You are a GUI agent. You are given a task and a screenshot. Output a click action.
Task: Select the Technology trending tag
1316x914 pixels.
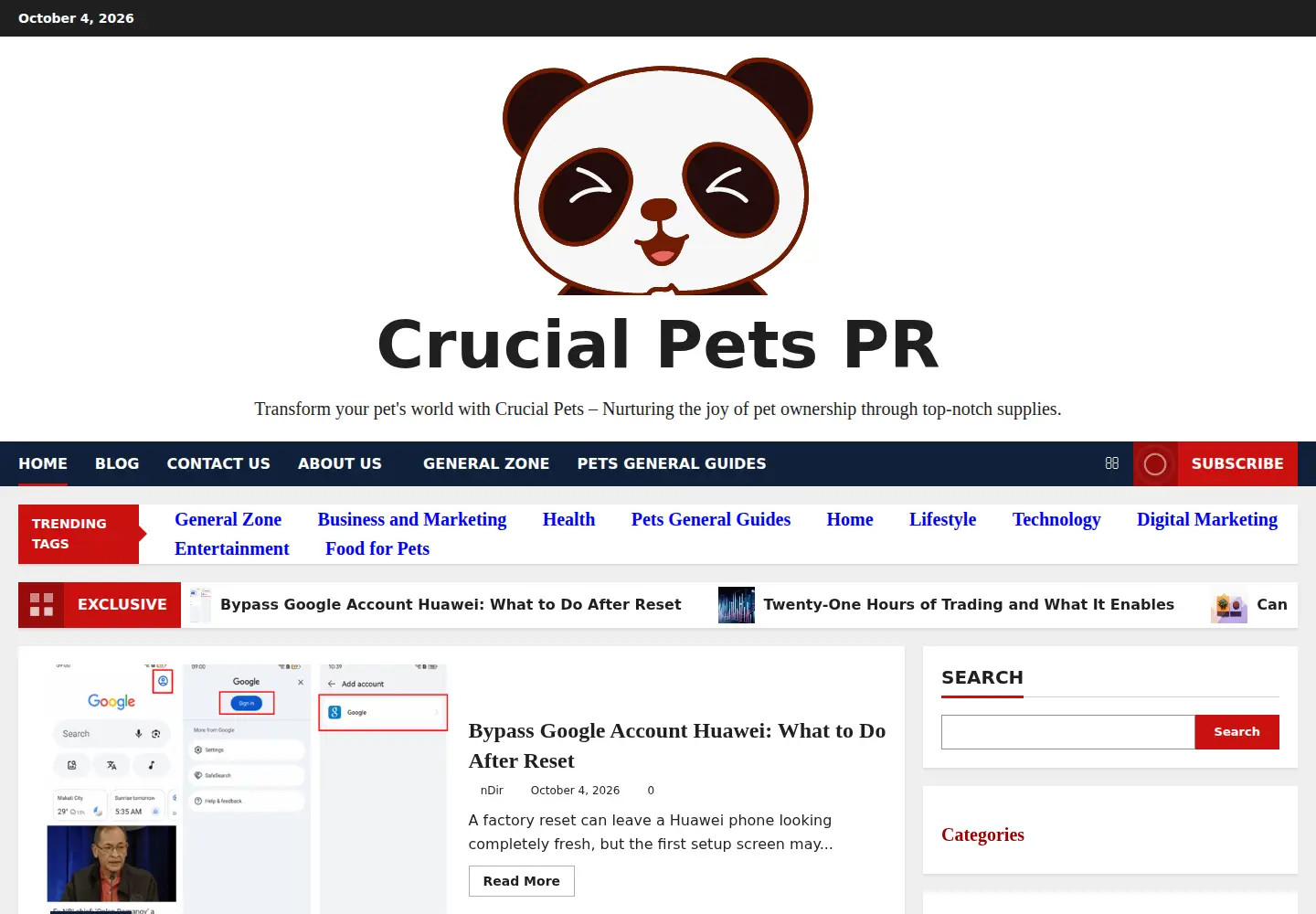[1056, 519]
